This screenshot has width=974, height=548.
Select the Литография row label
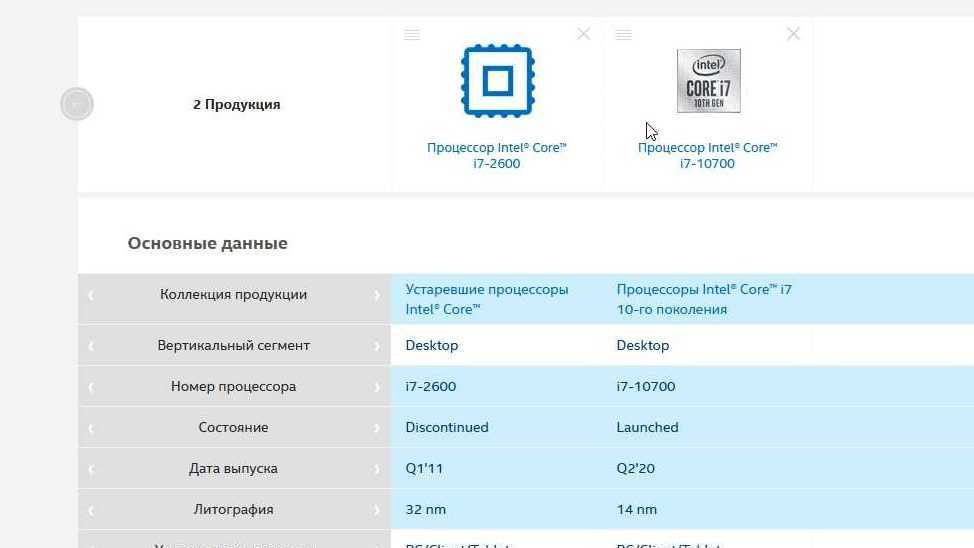[x=233, y=509]
